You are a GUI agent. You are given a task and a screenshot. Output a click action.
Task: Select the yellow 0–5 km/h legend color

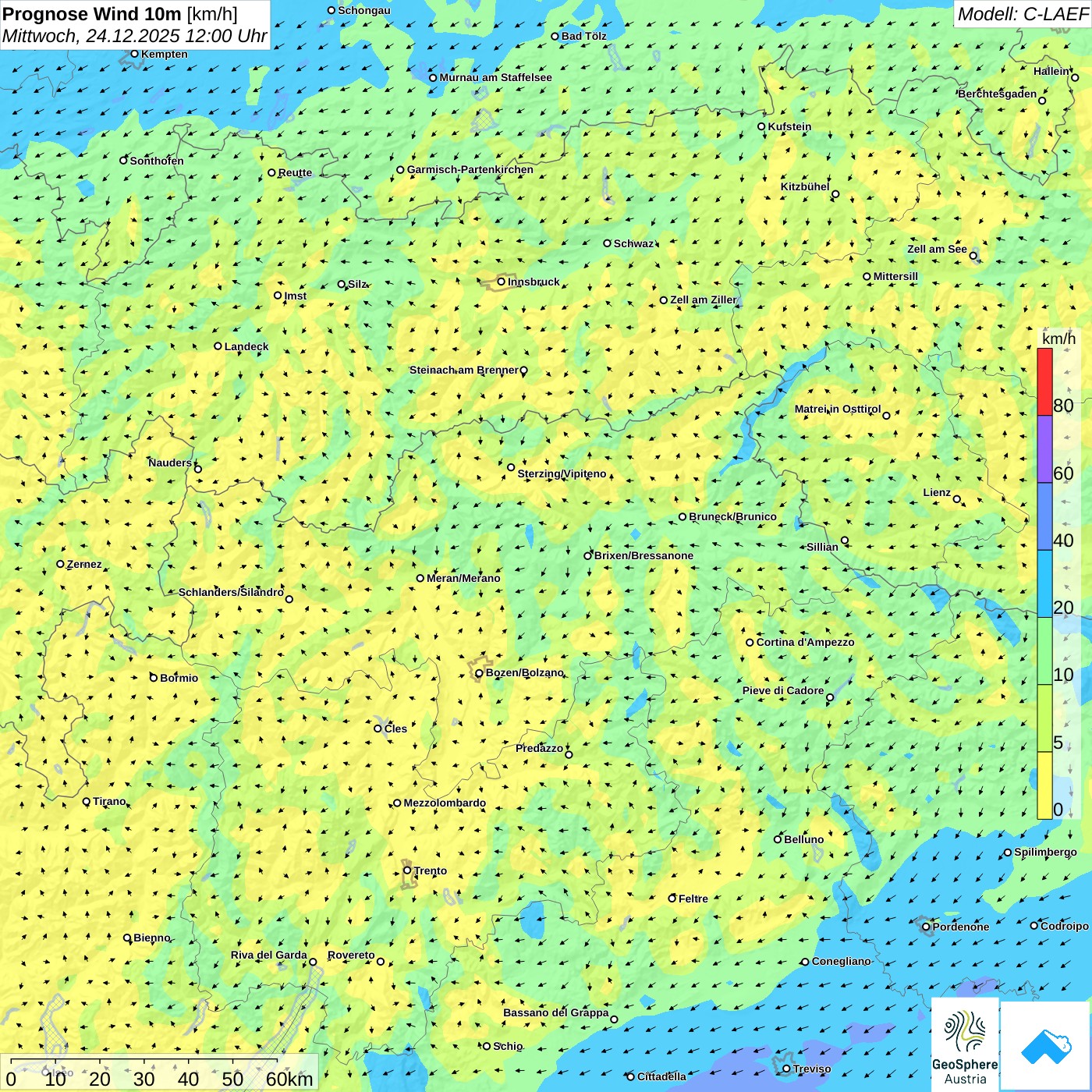1044,785
